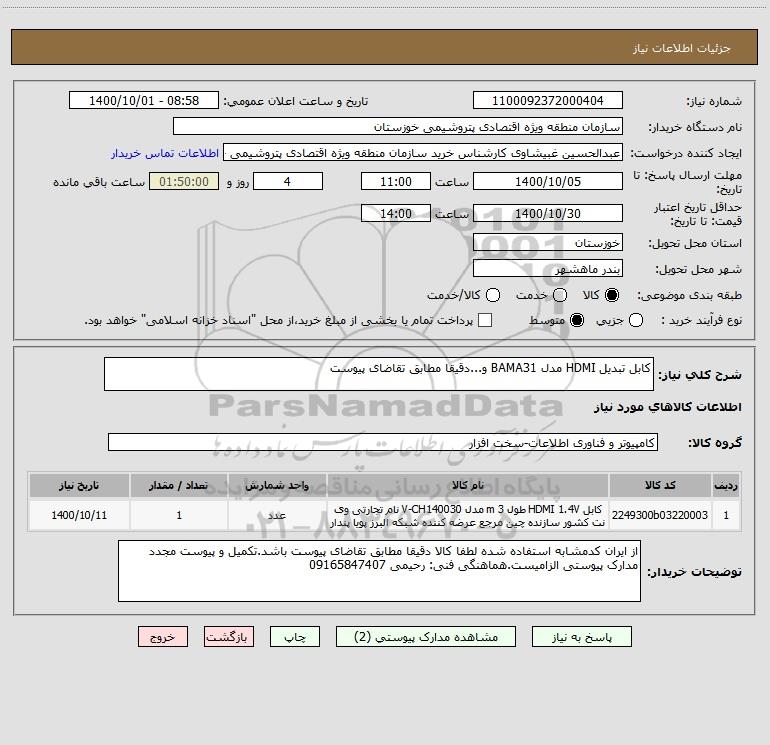Click the شرح کلی نیاز label
This screenshot has height=745, width=770.
700,375
